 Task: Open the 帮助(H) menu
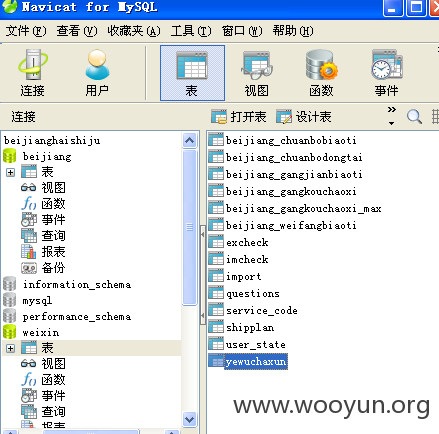293,31
